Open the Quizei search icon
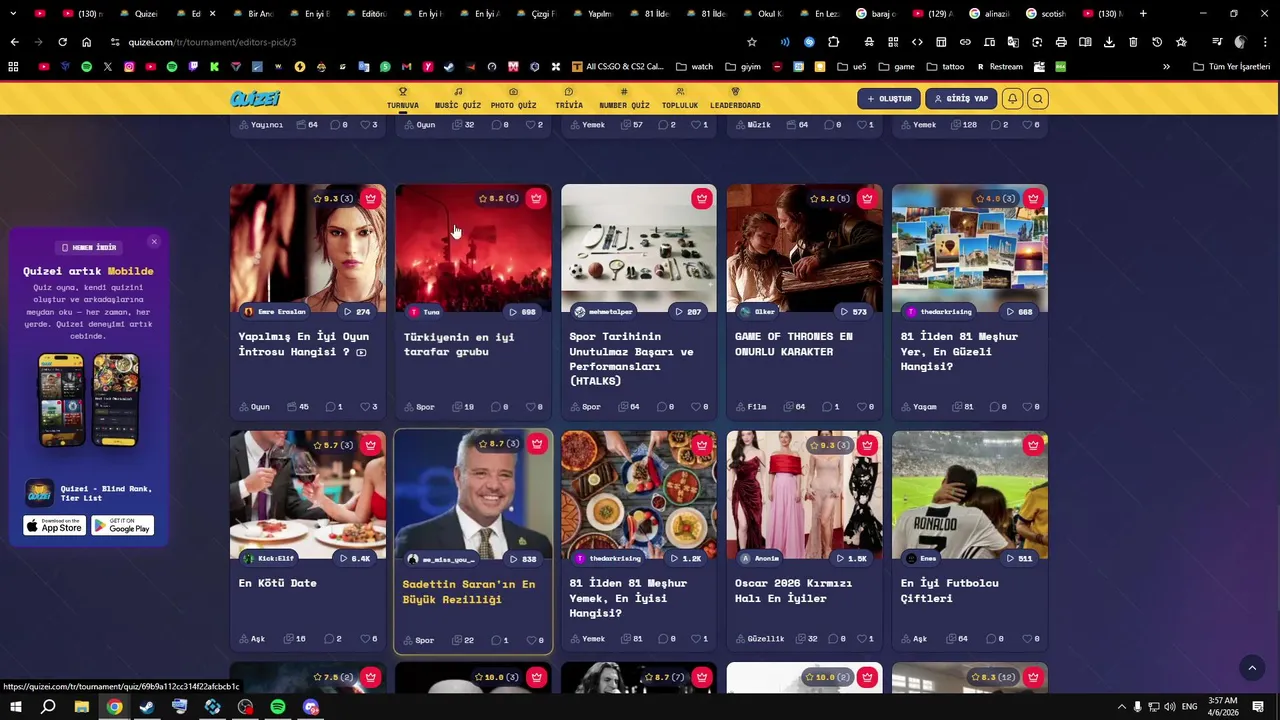Viewport: 1280px width, 720px height. pyautogui.click(x=1038, y=99)
